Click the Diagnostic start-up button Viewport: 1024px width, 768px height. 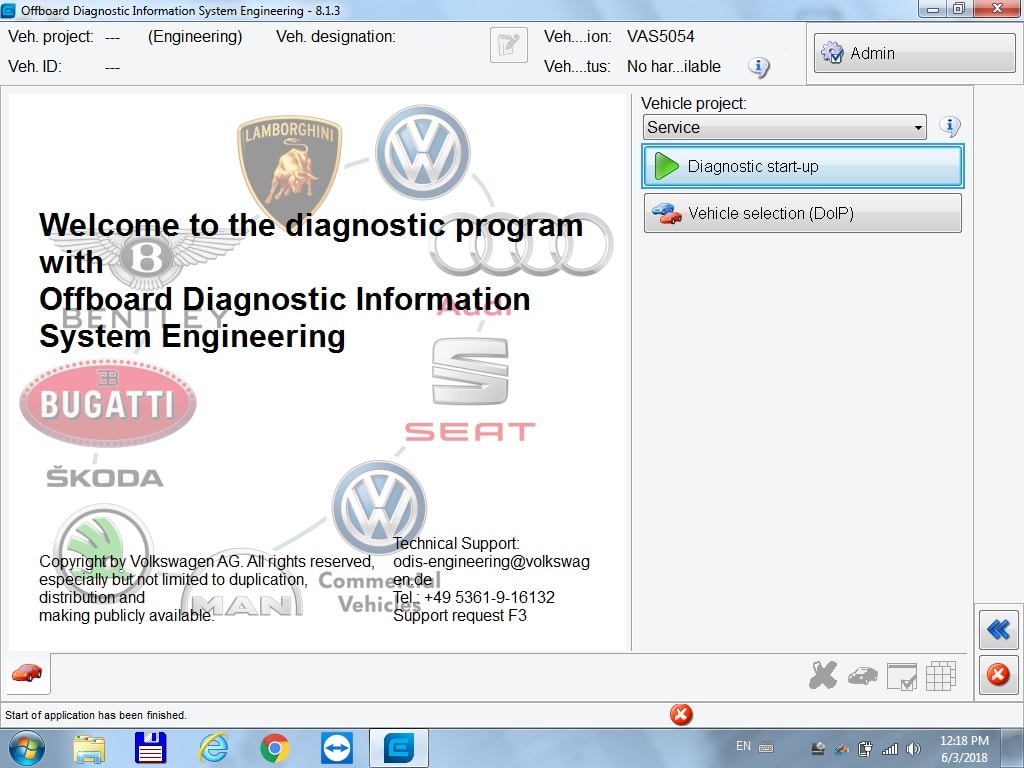pos(803,167)
